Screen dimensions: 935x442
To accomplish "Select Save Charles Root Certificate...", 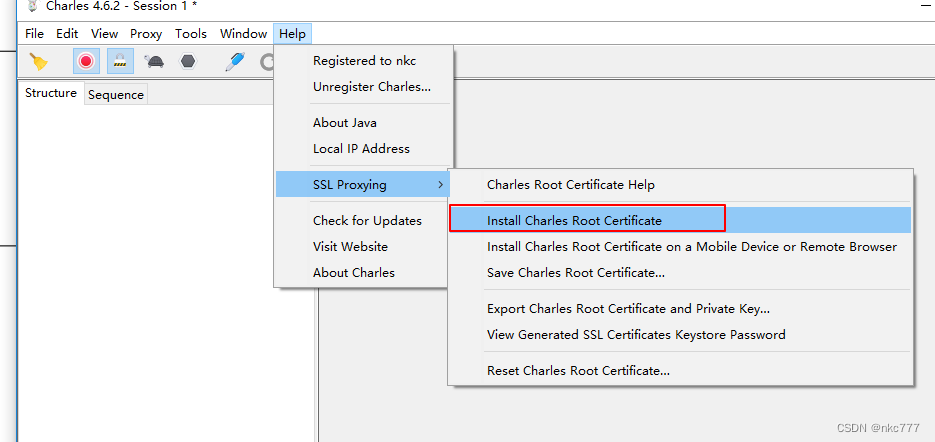I will 680,273.
